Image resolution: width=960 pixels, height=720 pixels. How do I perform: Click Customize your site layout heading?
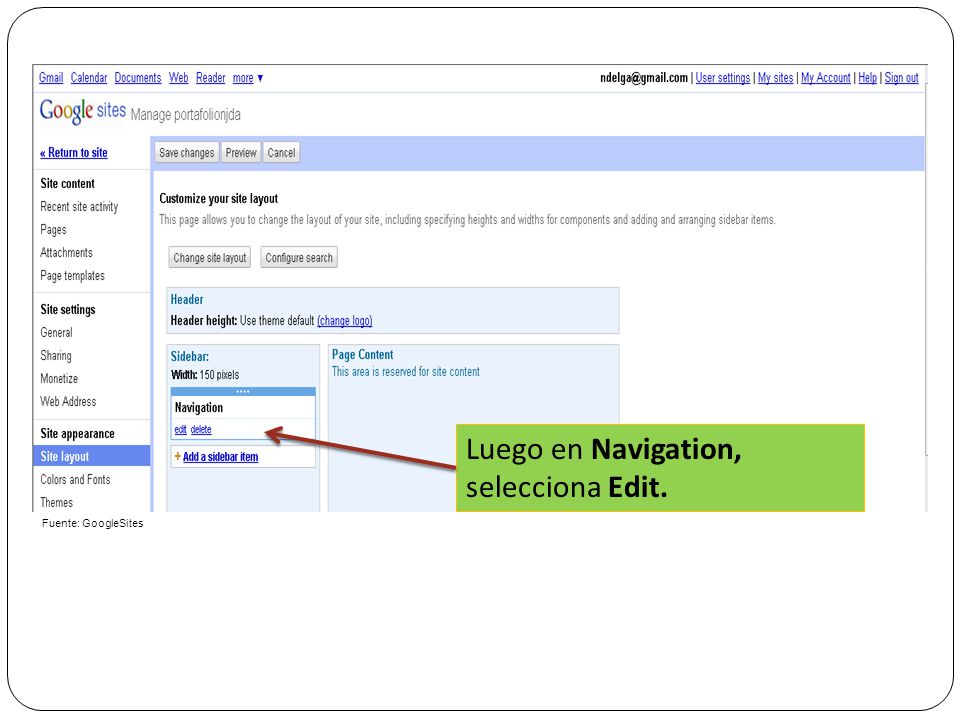pos(219,198)
